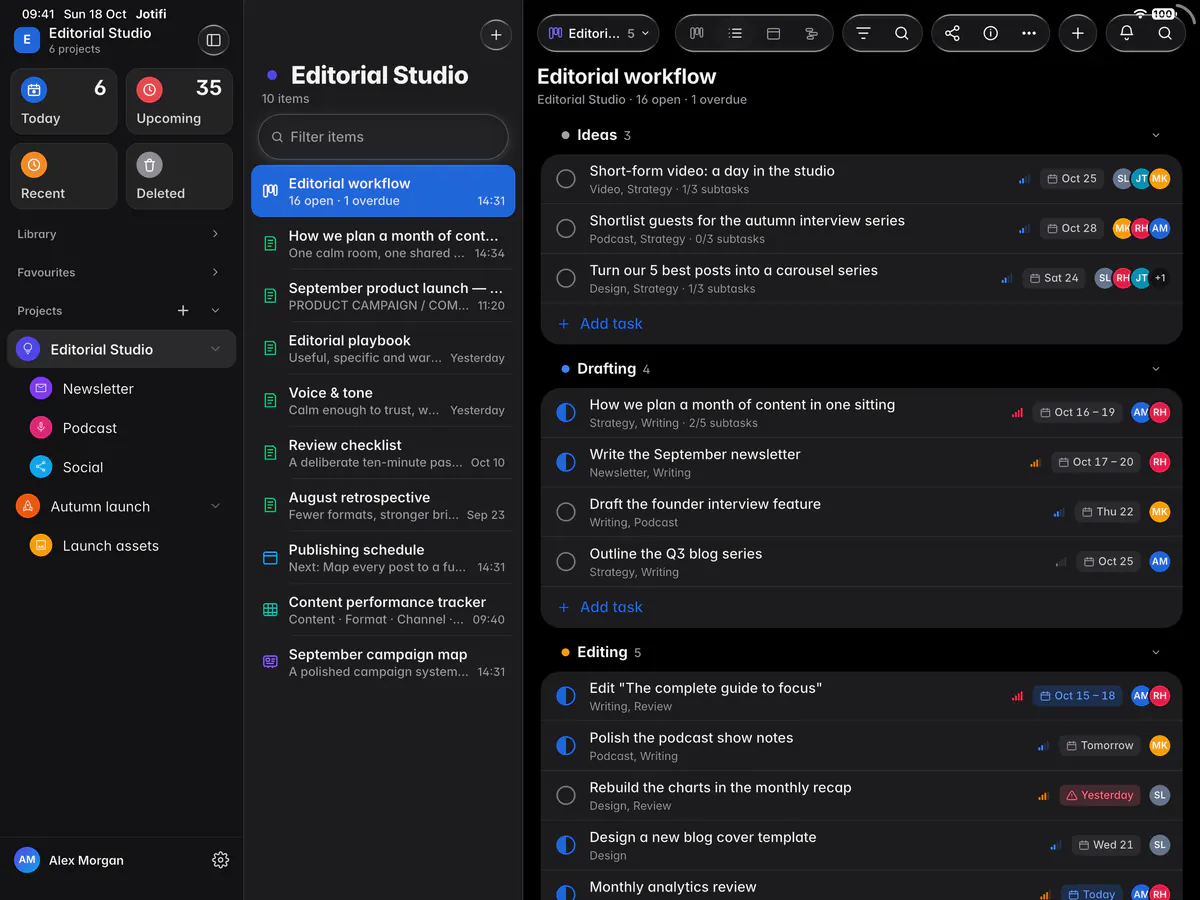Open Editorial playbook document
Viewport: 1200px width, 900px height.
383,348
